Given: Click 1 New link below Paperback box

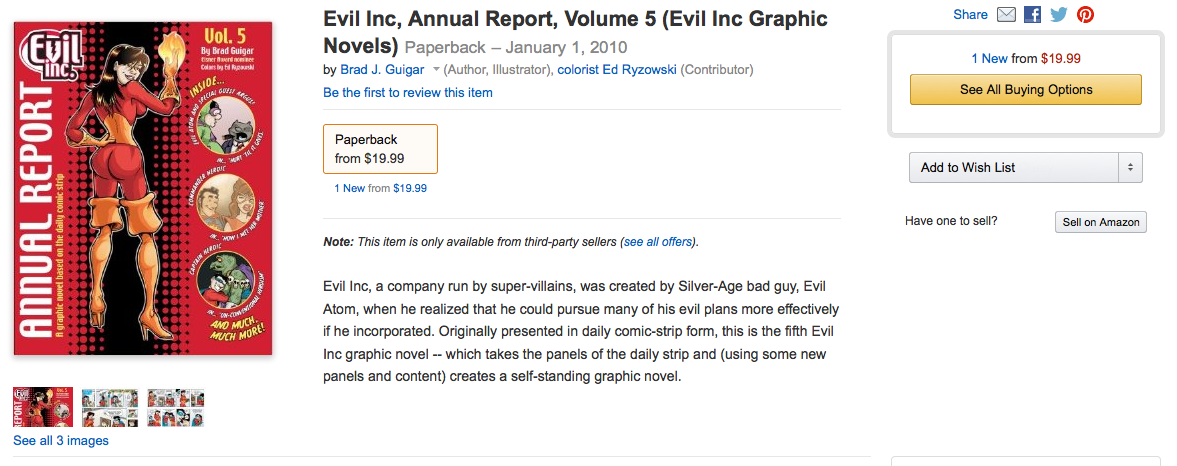Looking at the screenshot, I should [x=350, y=188].
